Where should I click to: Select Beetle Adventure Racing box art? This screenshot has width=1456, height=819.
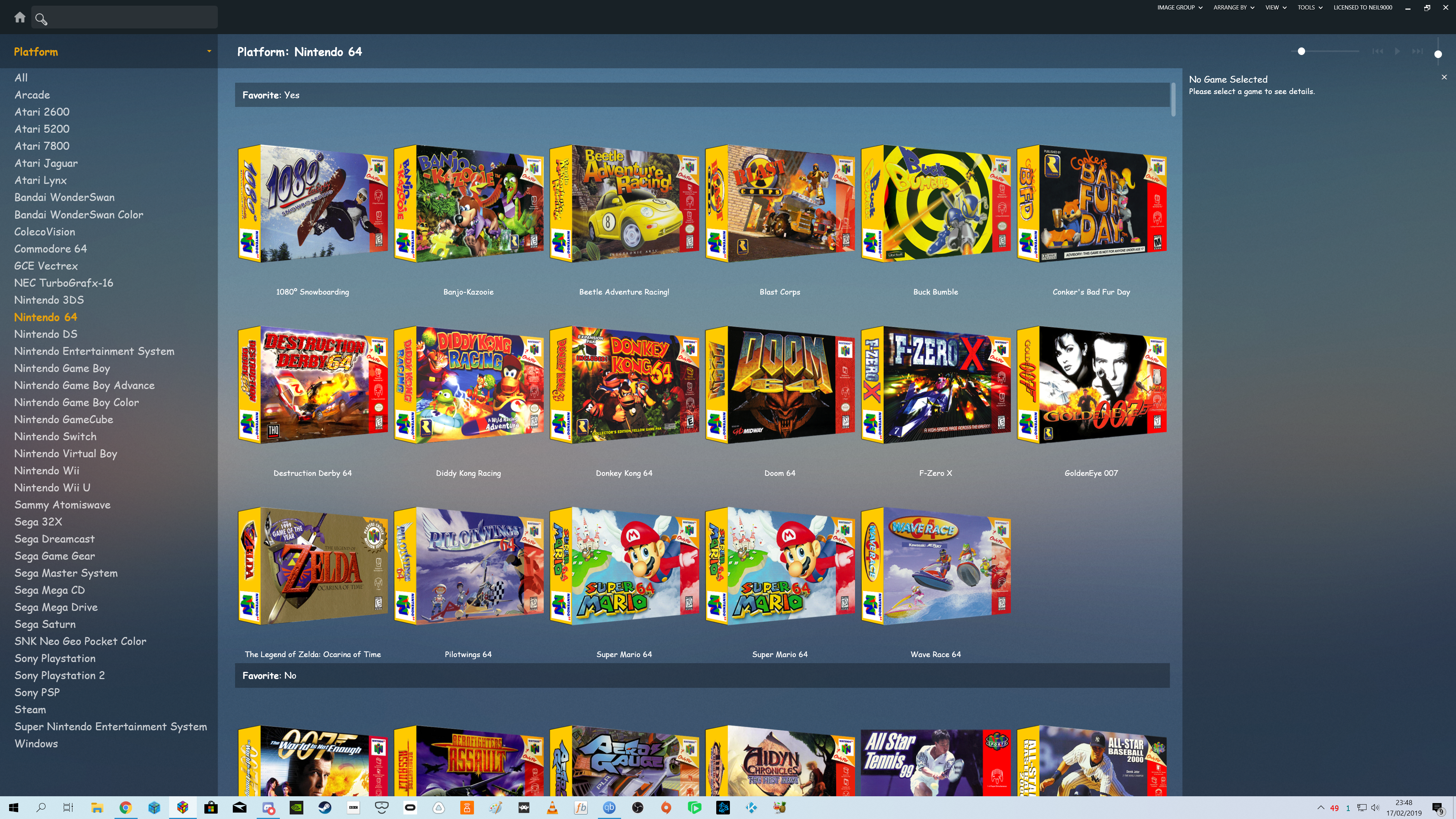coord(624,204)
